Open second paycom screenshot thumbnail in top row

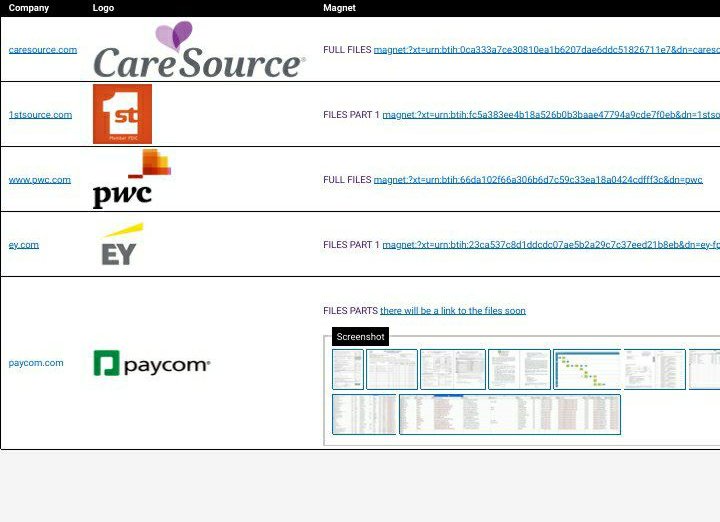click(x=392, y=369)
